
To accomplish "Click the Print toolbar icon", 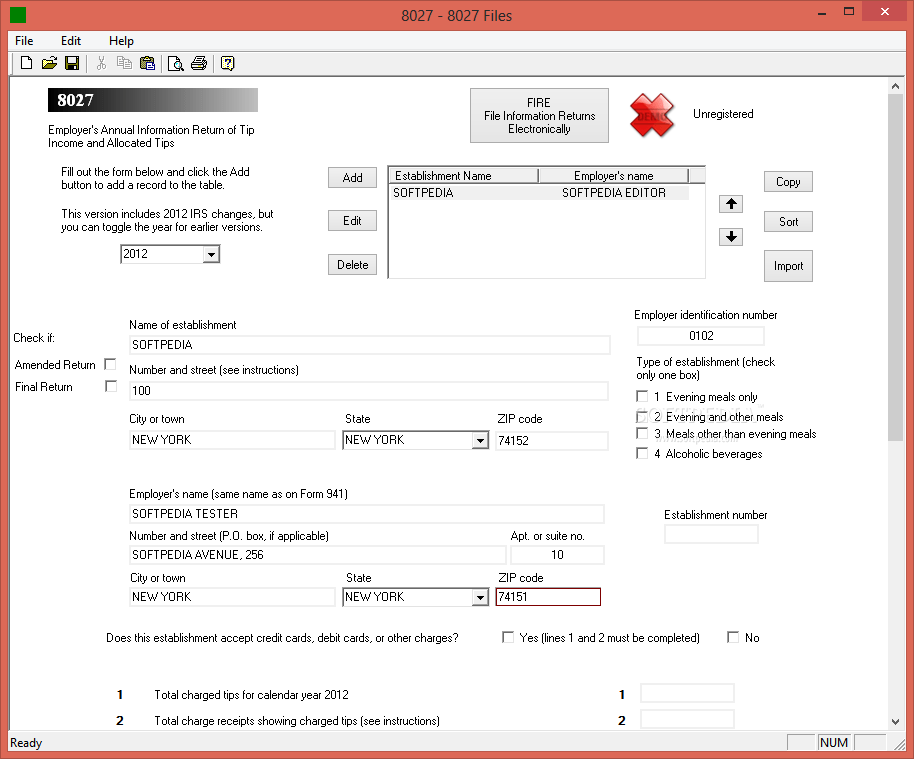I will point(199,63).
